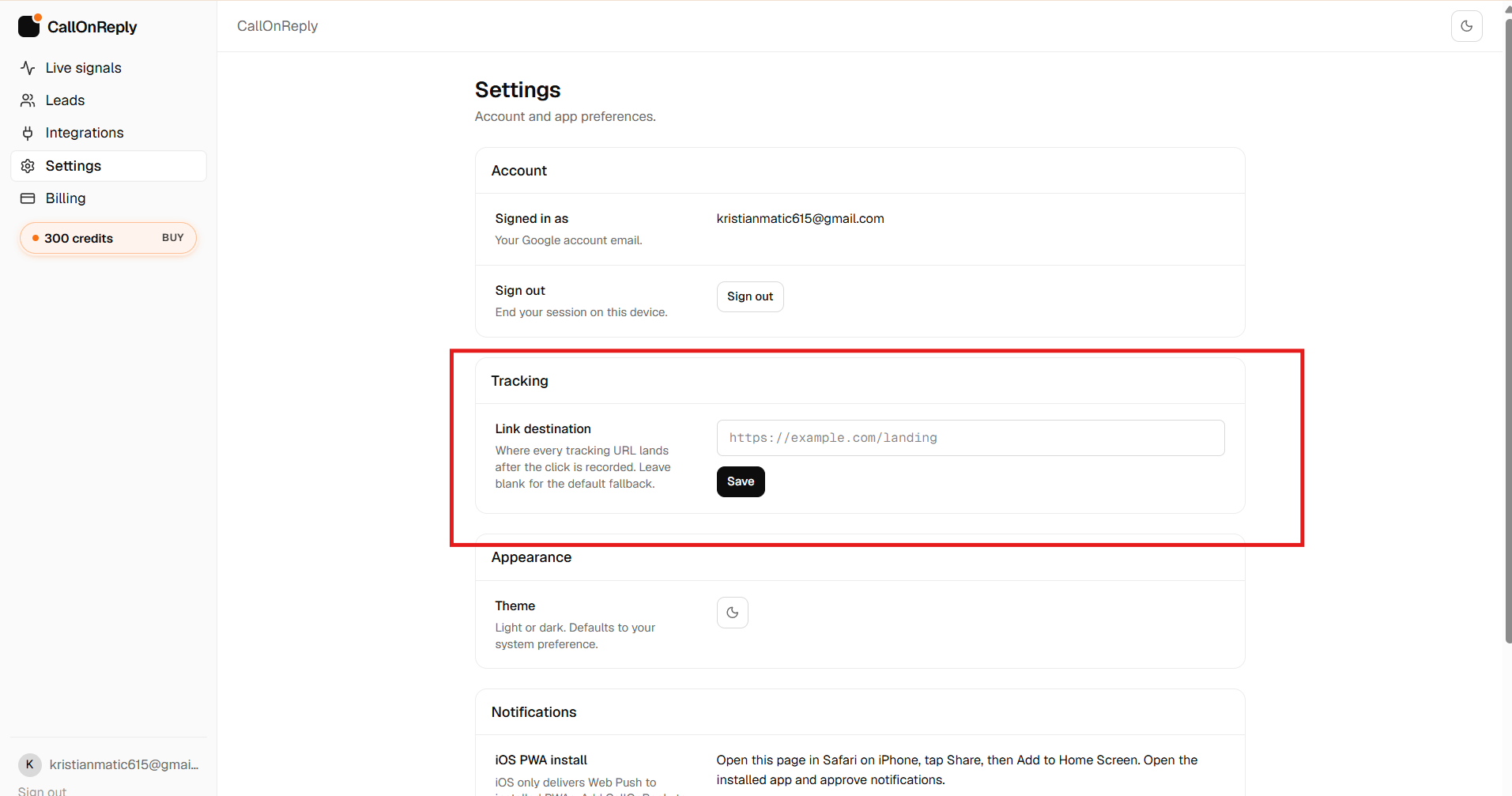
Task: Go to the Leads section
Action: (x=108, y=100)
